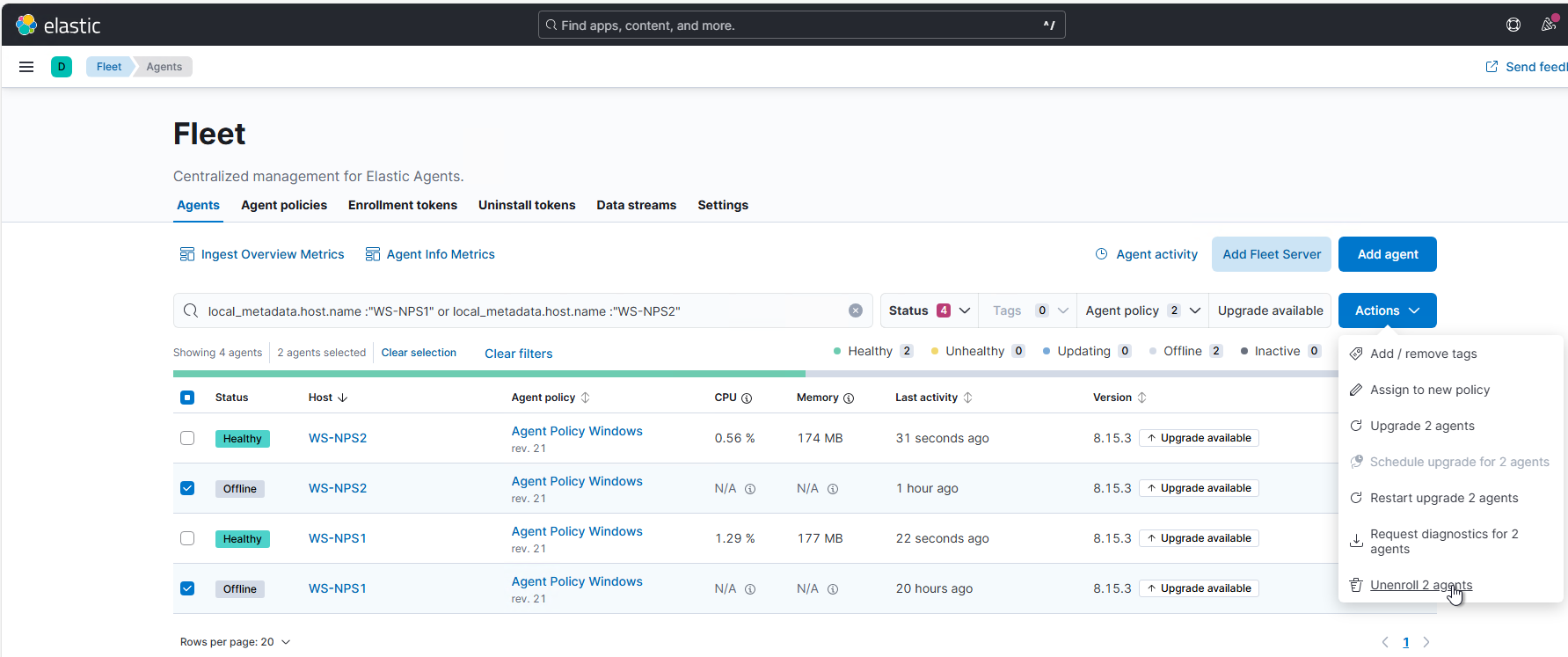Open the Status filter dropdown
The height and width of the screenshot is (657, 1568).
click(x=930, y=310)
